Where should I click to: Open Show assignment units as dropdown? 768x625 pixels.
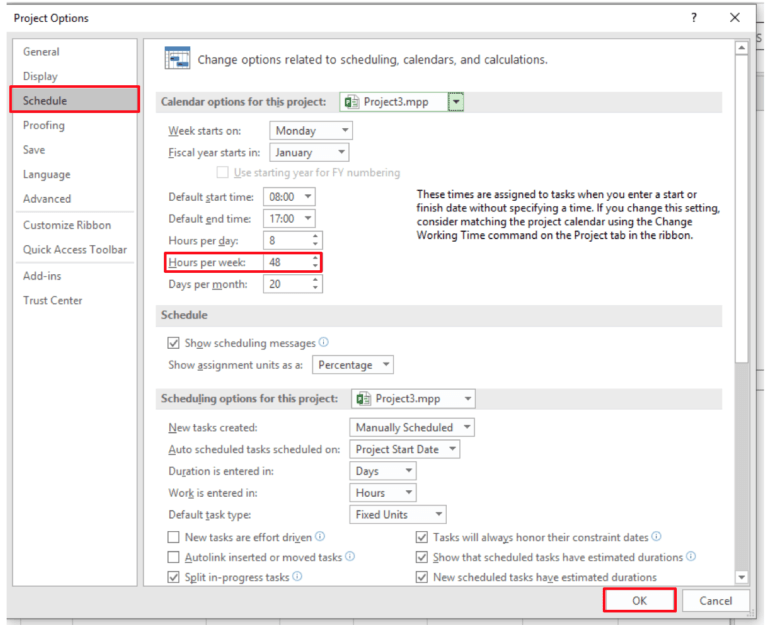coord(353,364)
